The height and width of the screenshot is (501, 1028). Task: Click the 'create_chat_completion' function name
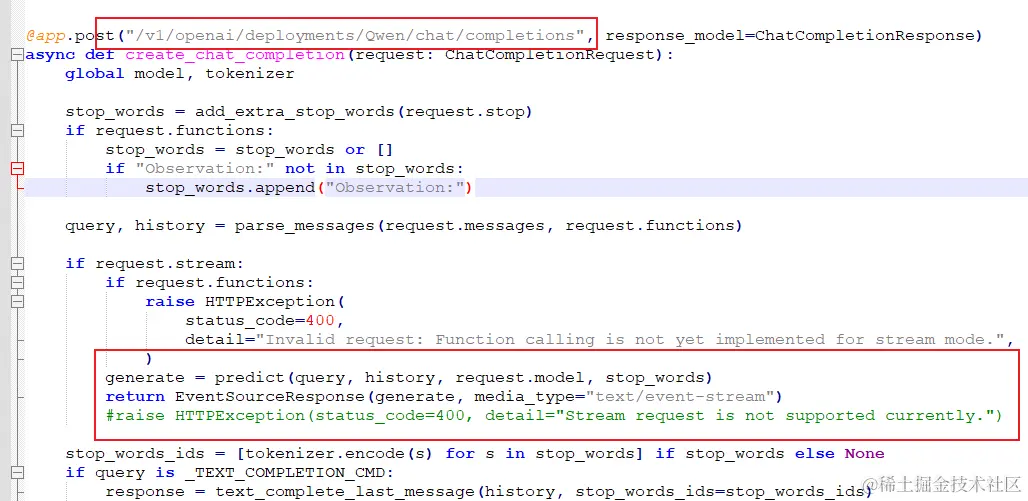[x=235, y=54]
